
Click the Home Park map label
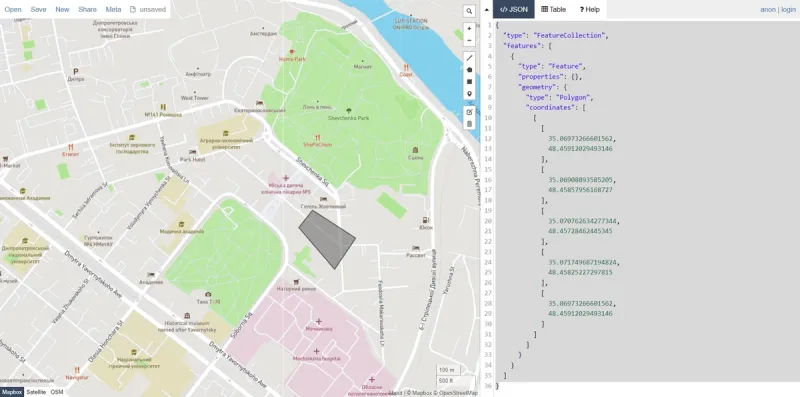coord(292,59)
